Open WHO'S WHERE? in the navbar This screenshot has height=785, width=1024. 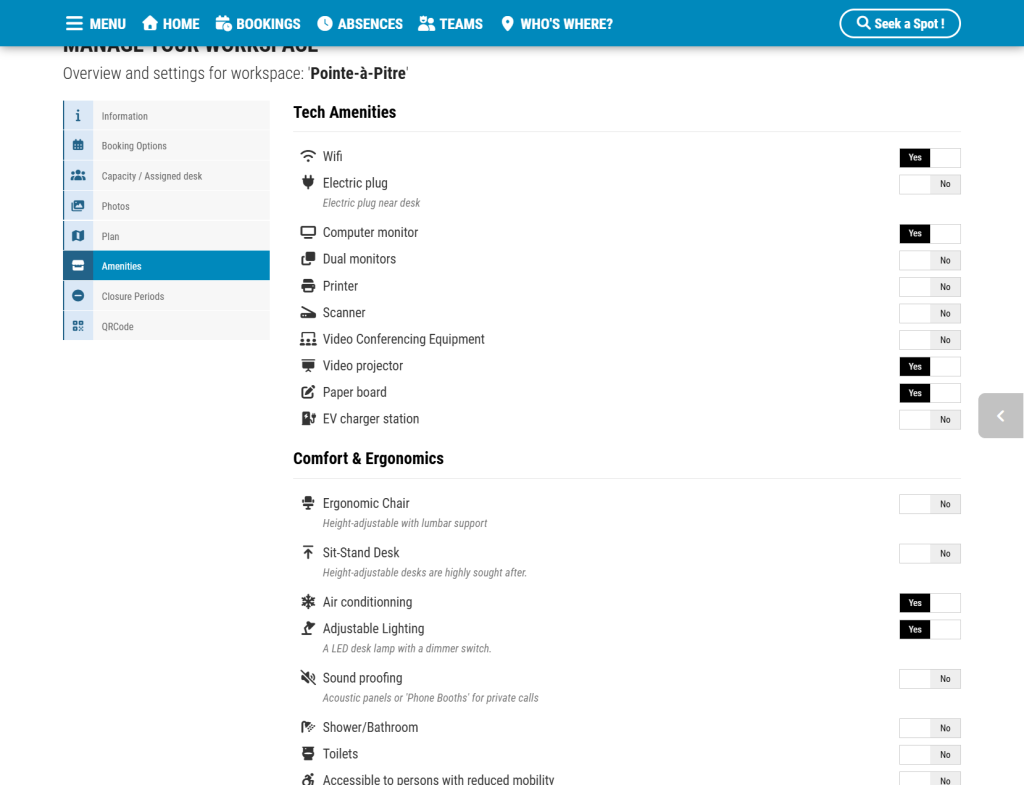557,24
